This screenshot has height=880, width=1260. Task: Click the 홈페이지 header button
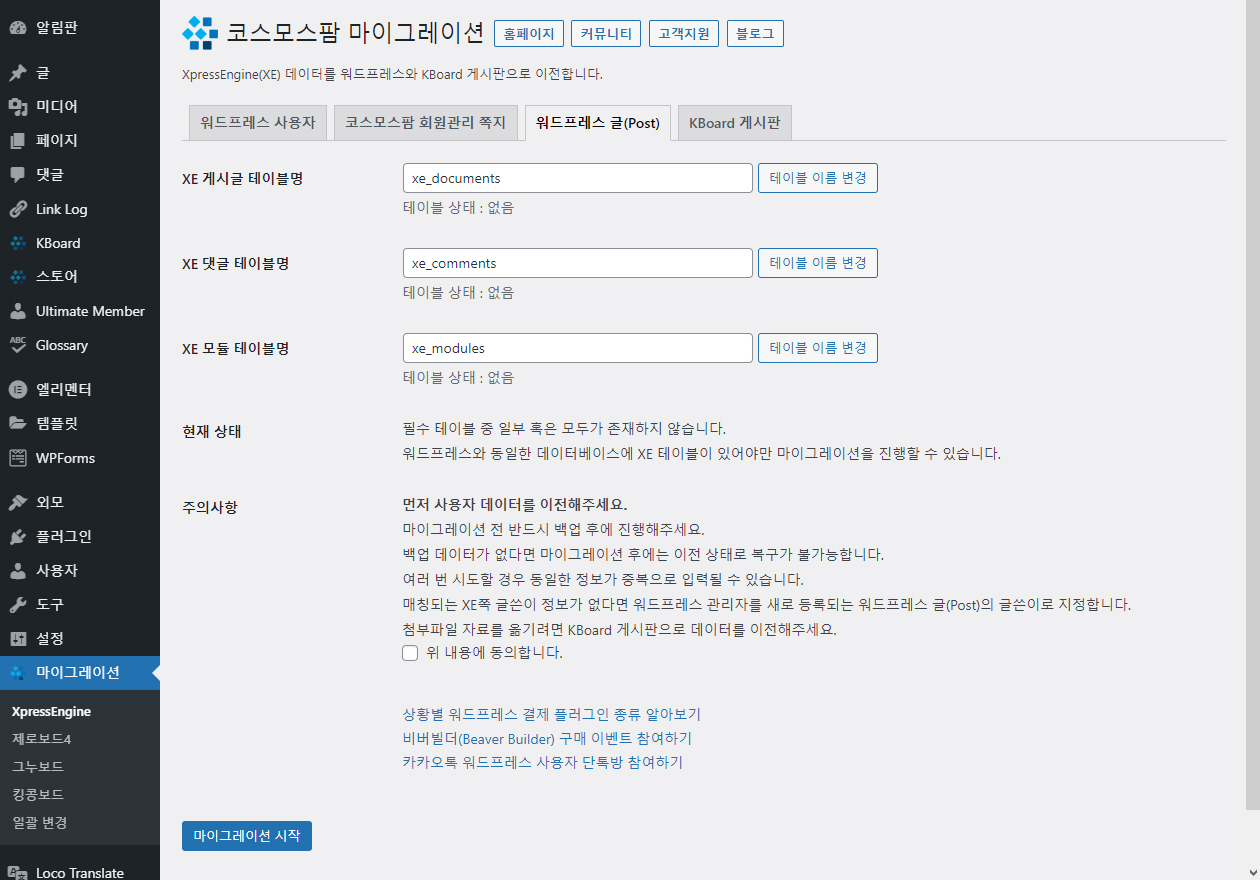coord(529,33)
